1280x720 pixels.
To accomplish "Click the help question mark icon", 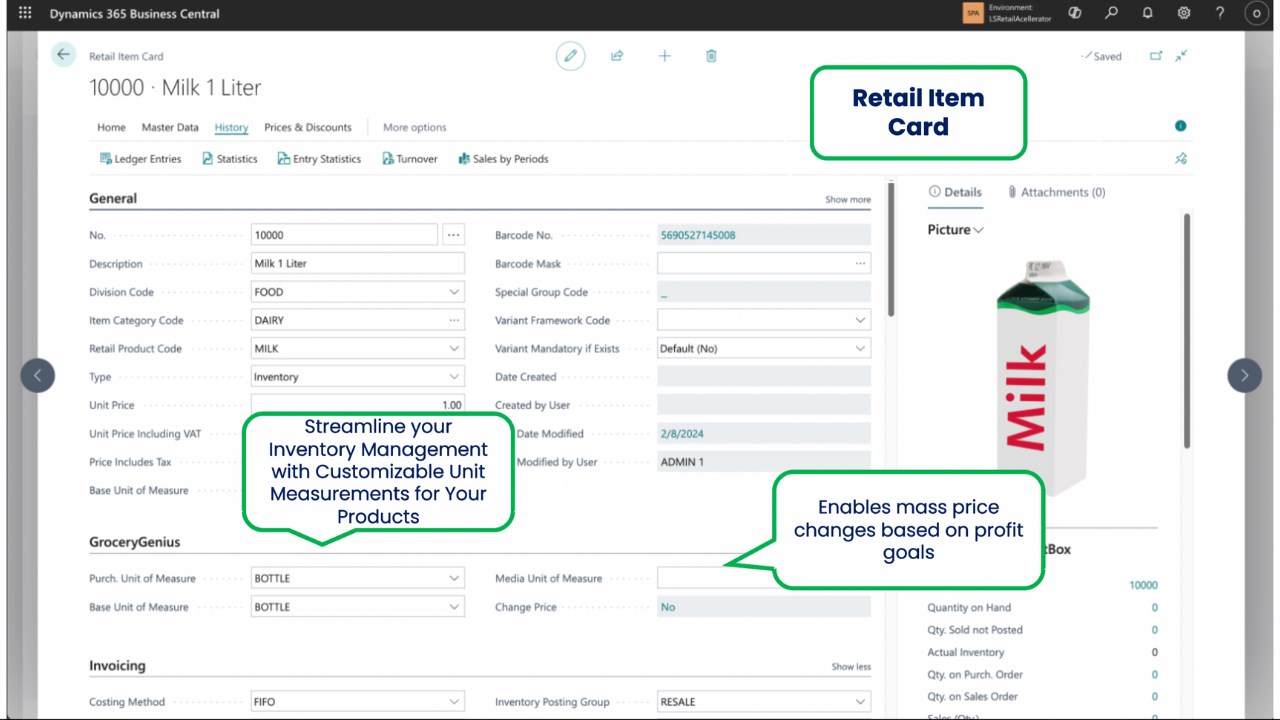I will tap(1220, 14).
